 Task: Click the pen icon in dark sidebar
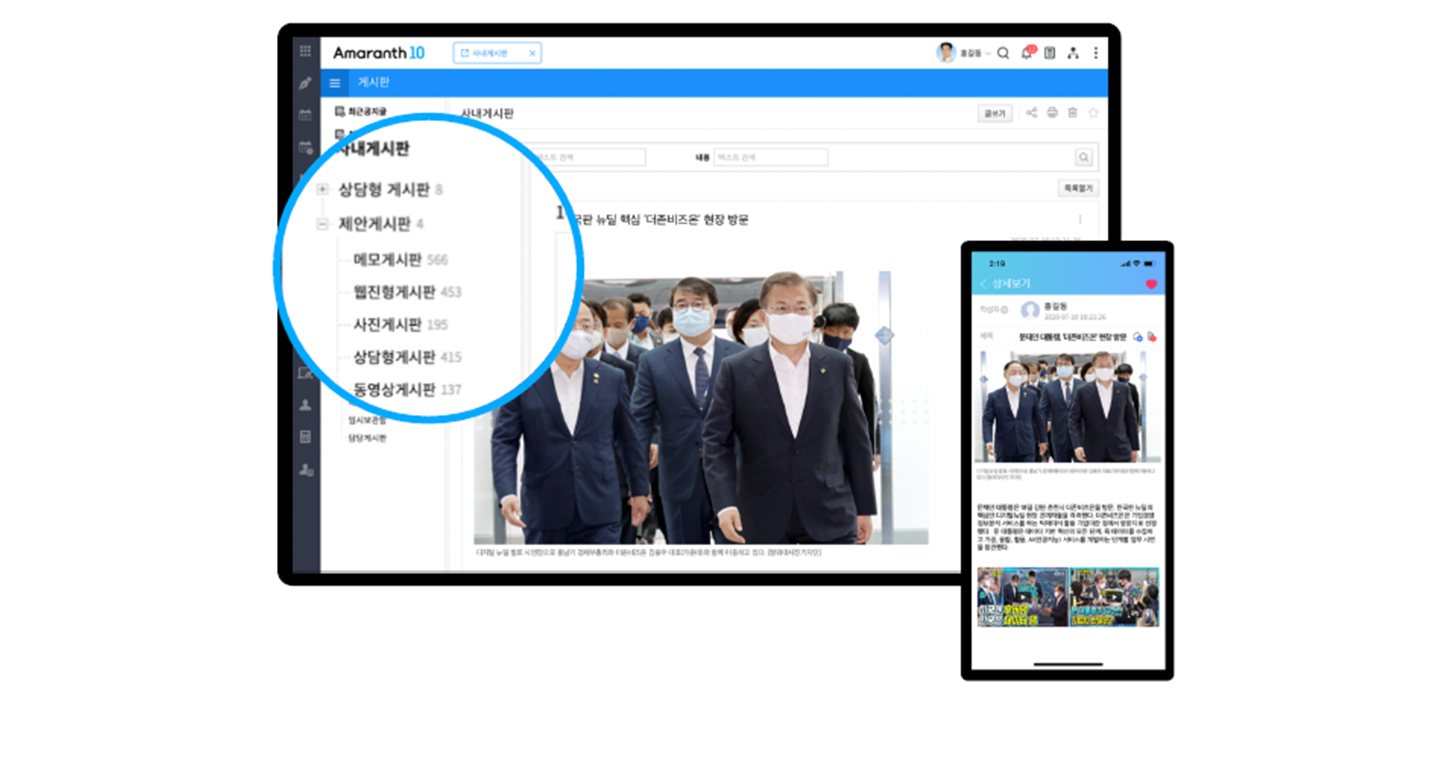(x=305, y=83)
